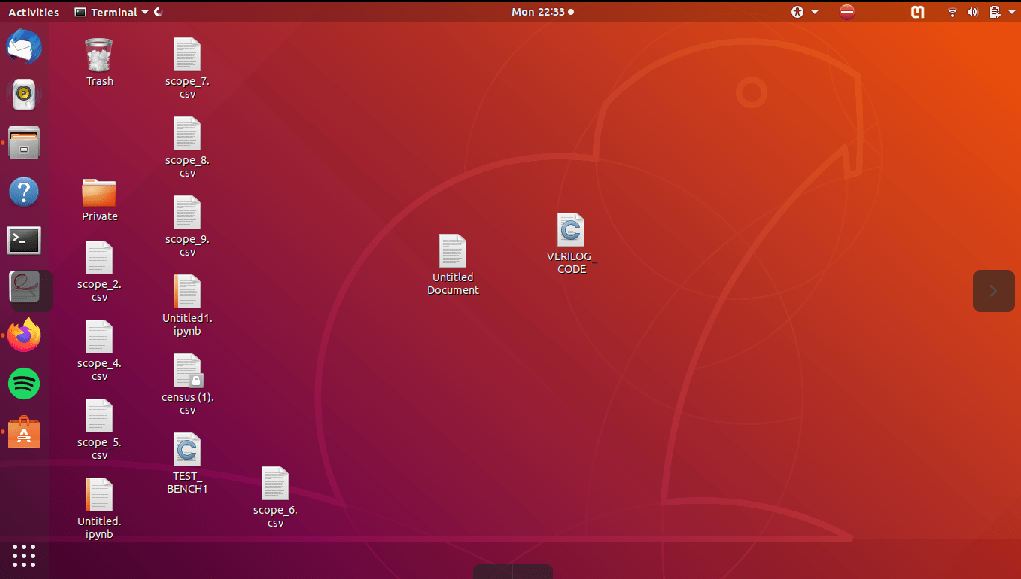The height and width of the screenshot is (579, 1021).
Task: Click the Show Applications grid button
Action: tap(23, 555)
